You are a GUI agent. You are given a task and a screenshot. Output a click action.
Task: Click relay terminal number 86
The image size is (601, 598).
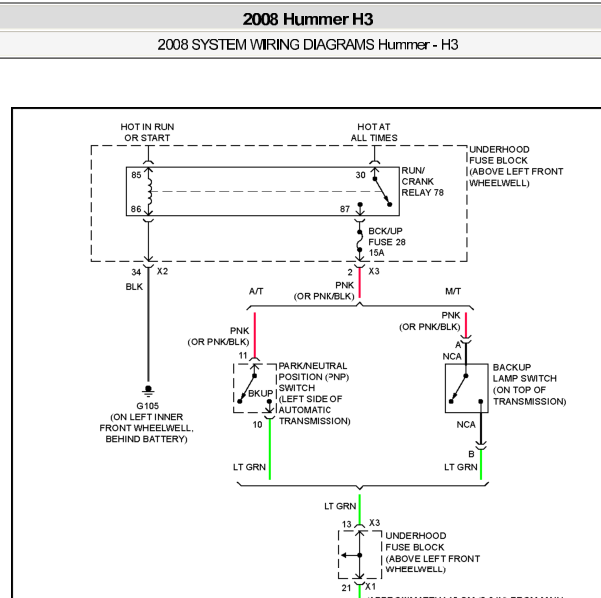pos(136,209)
